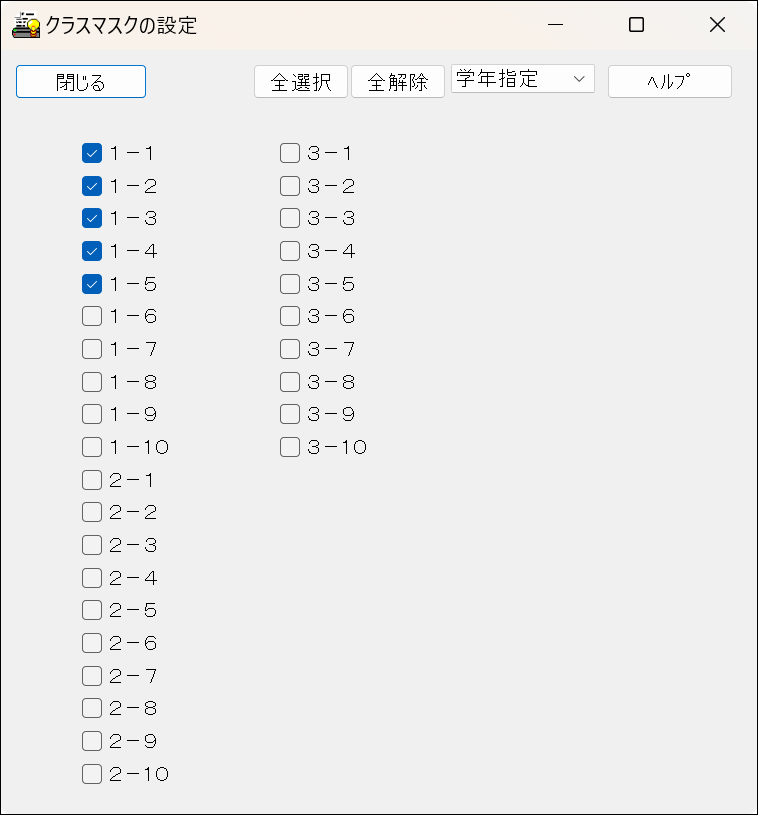This screenshot has width=758, height=815.
Task: Uncheck the 1－1 class checkbox
Action: point(92,153)
